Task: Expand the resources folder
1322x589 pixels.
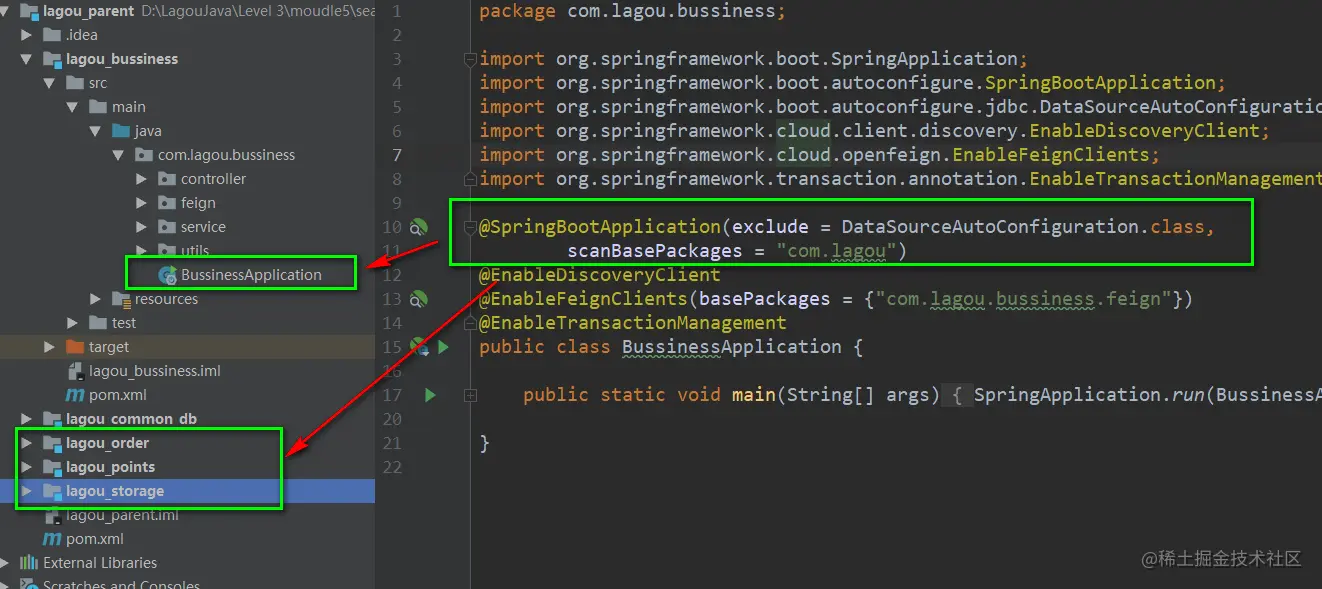Action: 96,299
